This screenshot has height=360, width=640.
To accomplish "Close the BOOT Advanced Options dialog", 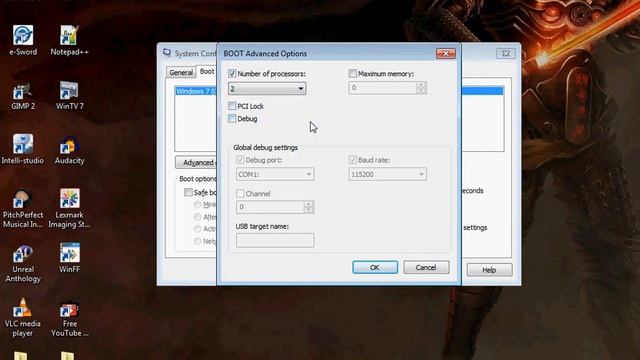I will pyautogui.click(x=445, y=53).
